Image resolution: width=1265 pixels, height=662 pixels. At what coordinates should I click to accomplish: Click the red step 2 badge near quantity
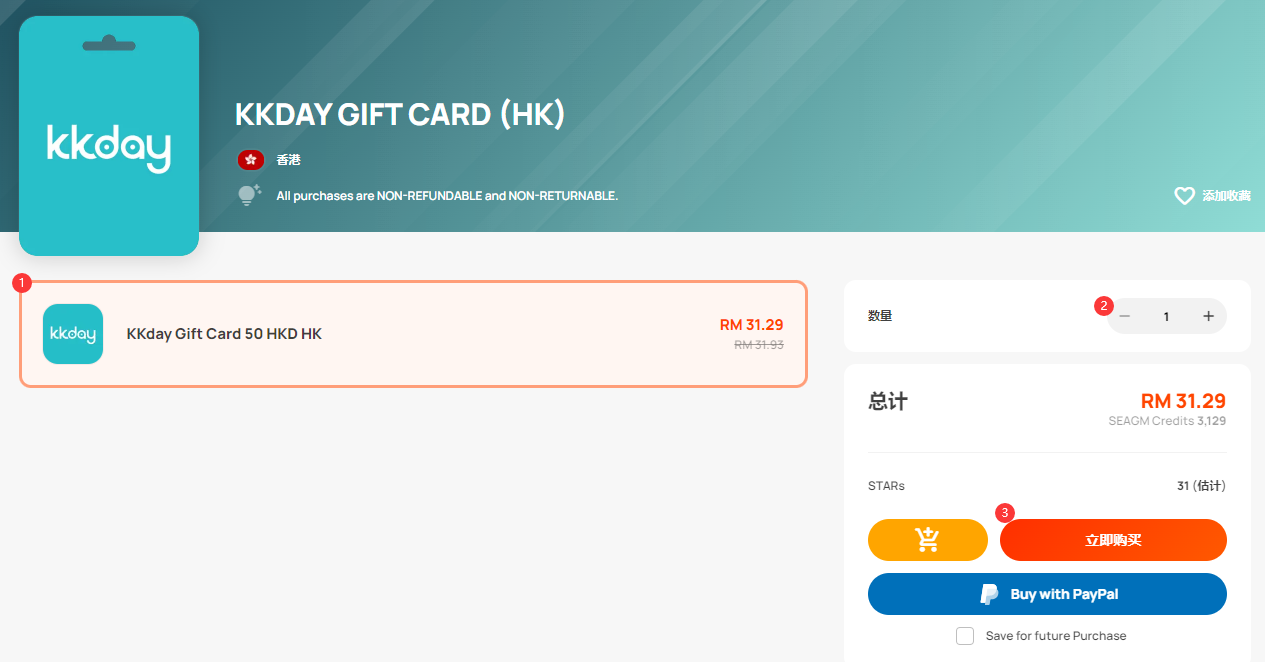click(x=1104, y=306)
